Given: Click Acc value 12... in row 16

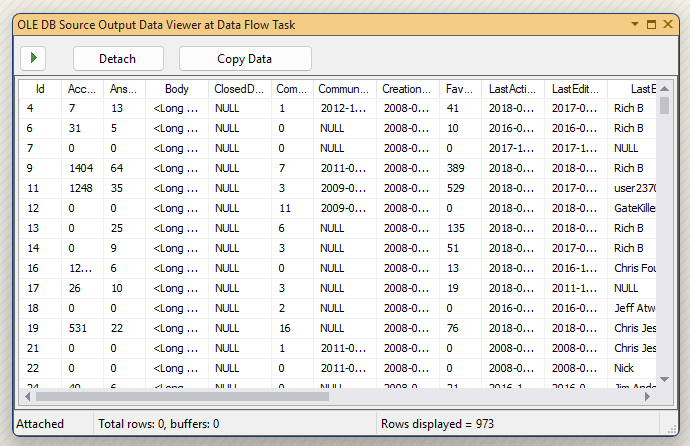Looking at the screenshot, I should [82, 268].
